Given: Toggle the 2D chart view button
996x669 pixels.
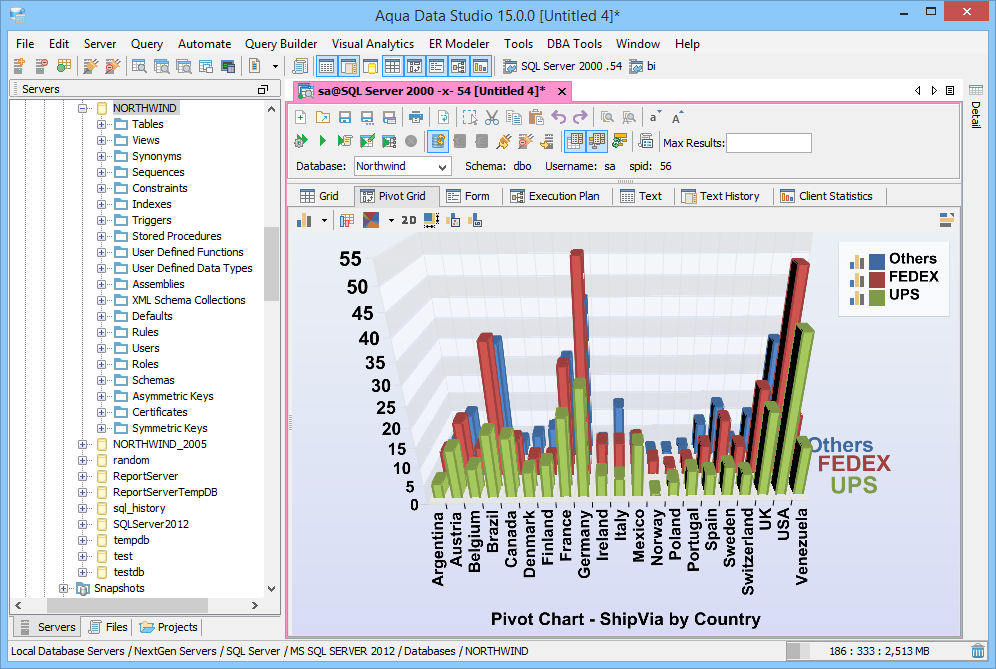Looking at the screenshot, I should [x=409, y=220].
